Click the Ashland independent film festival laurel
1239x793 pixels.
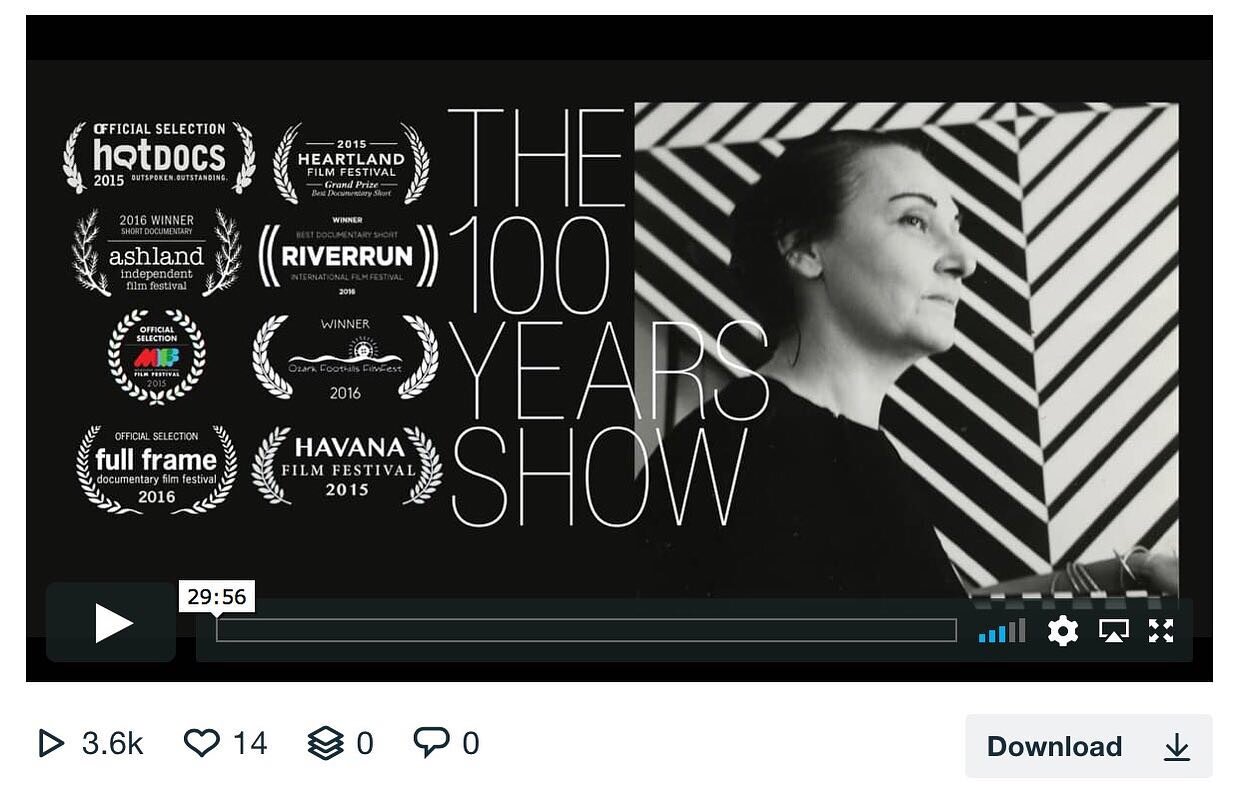(x=157, y=253)
